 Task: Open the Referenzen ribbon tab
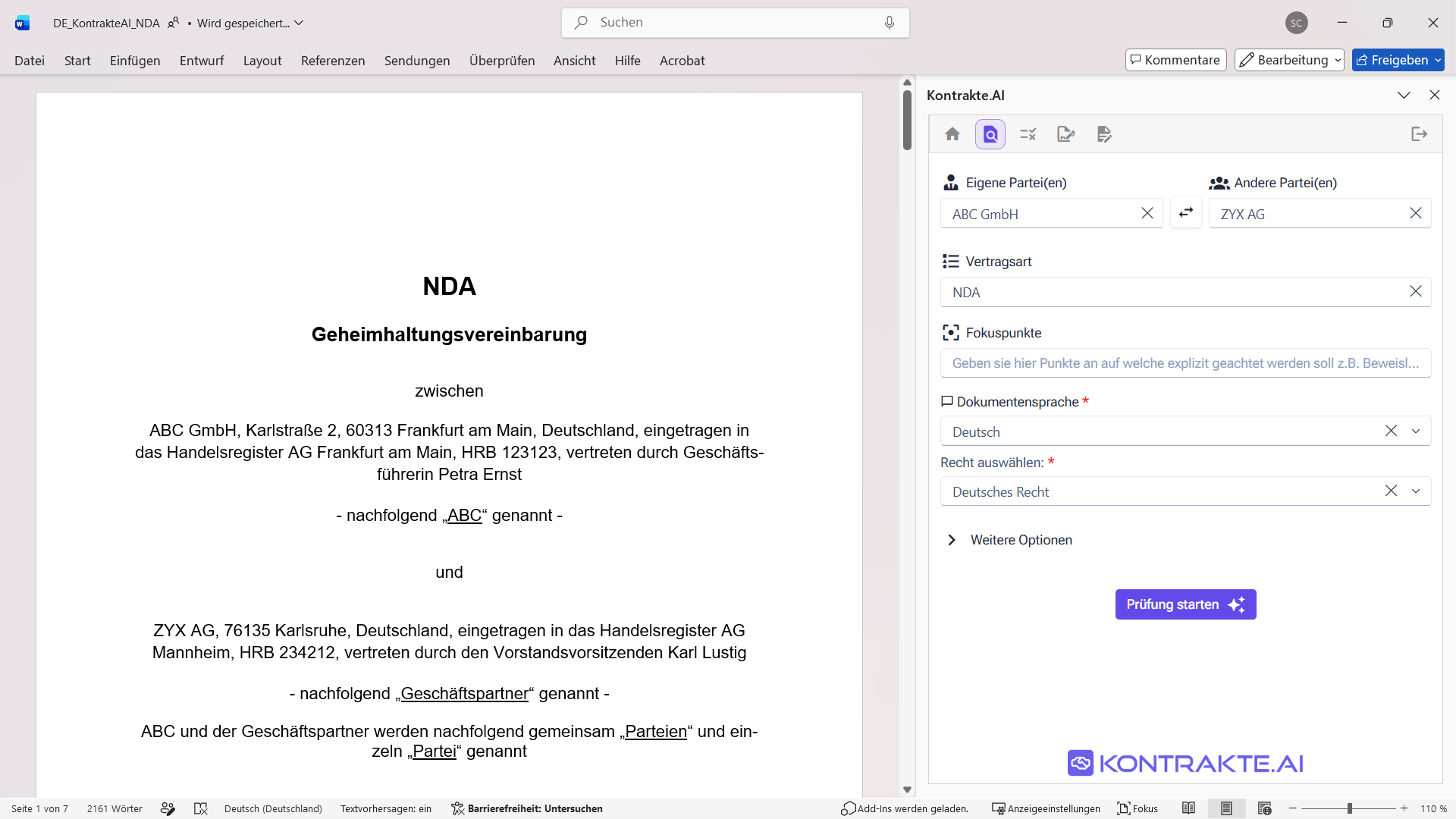(333, 61)
